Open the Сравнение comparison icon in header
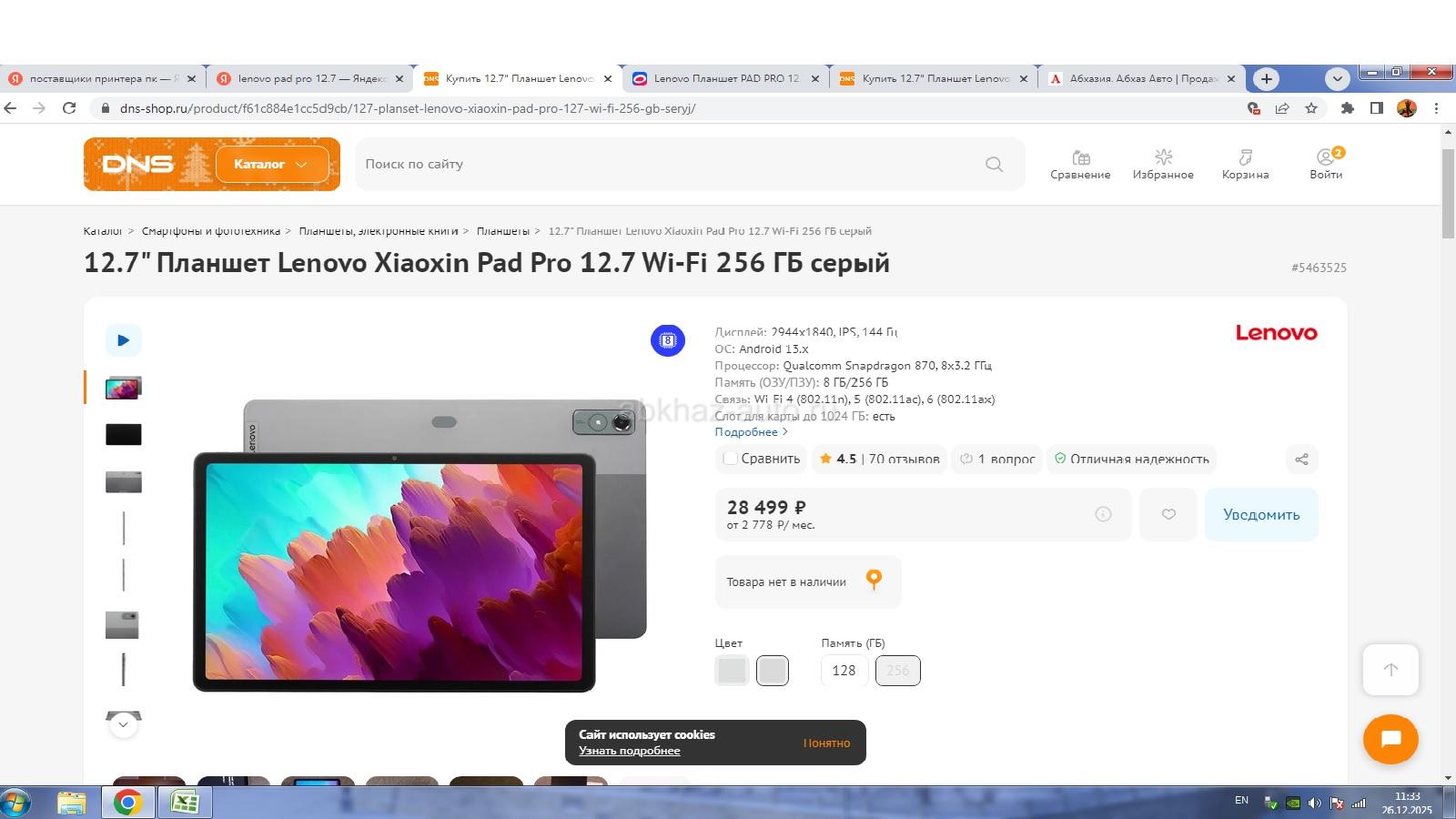 1080,164
